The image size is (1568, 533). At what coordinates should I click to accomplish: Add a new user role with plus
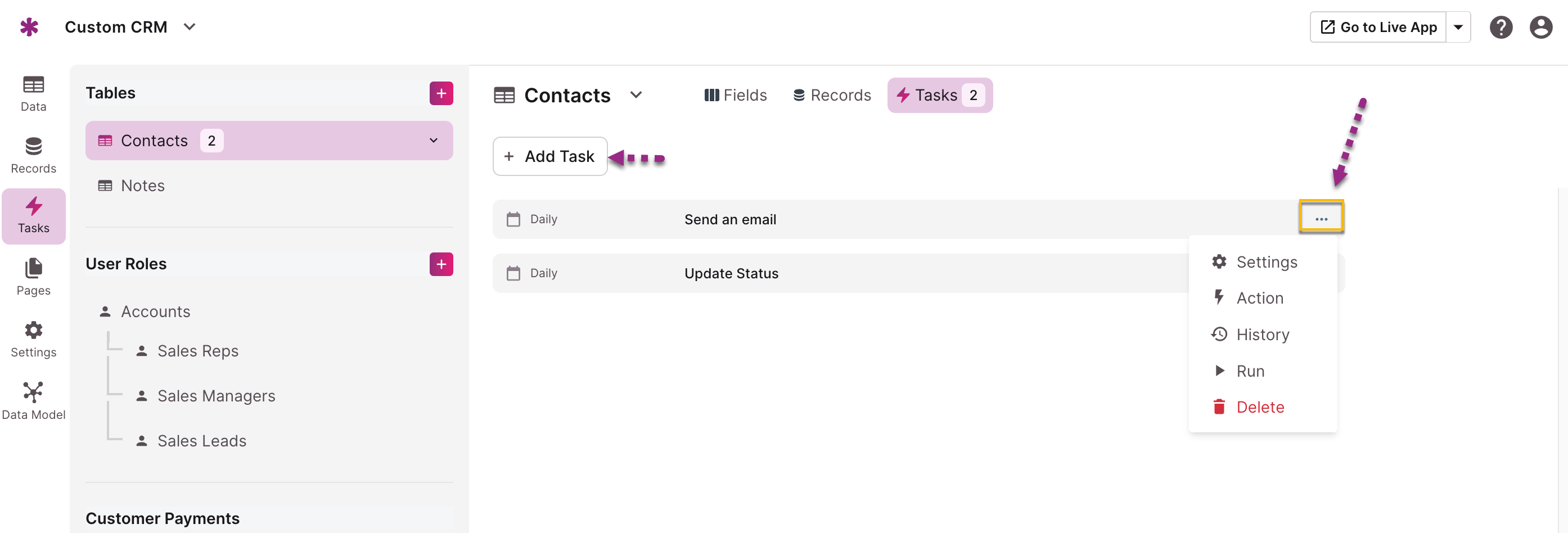click(x=441, y=264)
